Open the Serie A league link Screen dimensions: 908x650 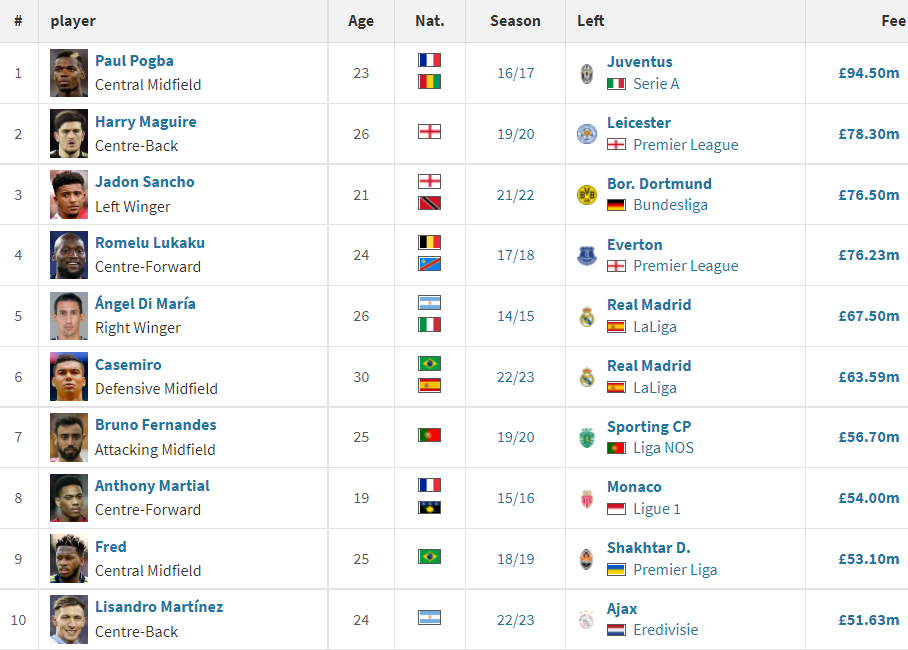point(656,84)
